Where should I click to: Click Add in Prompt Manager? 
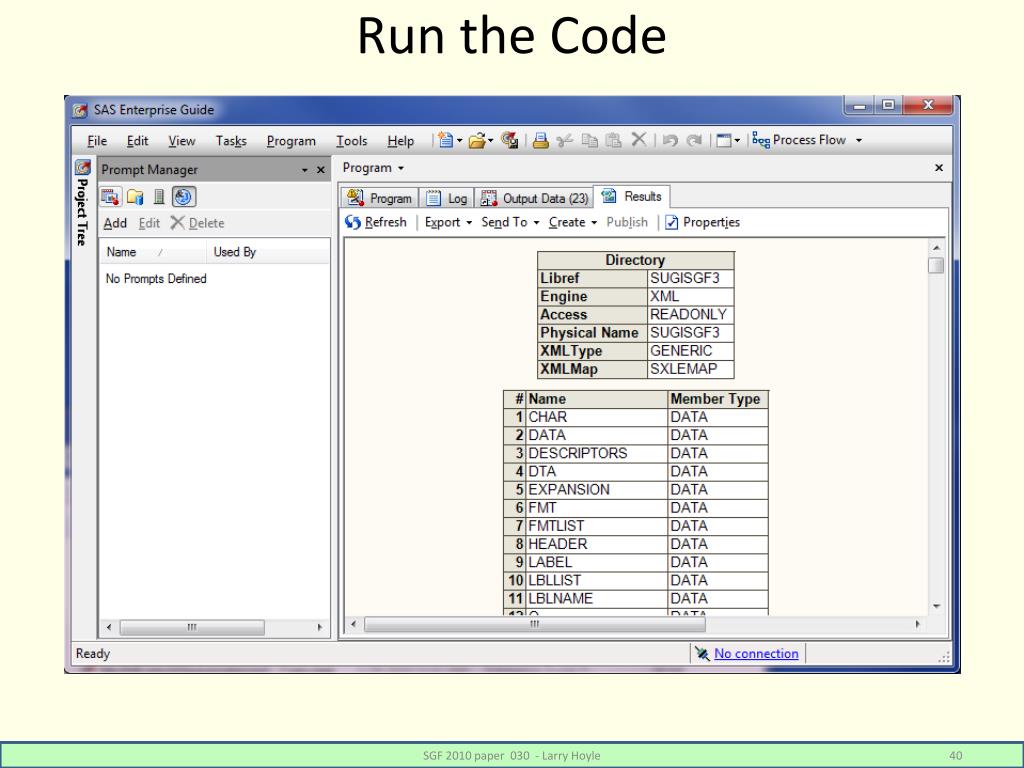click(x=116, y=223)
